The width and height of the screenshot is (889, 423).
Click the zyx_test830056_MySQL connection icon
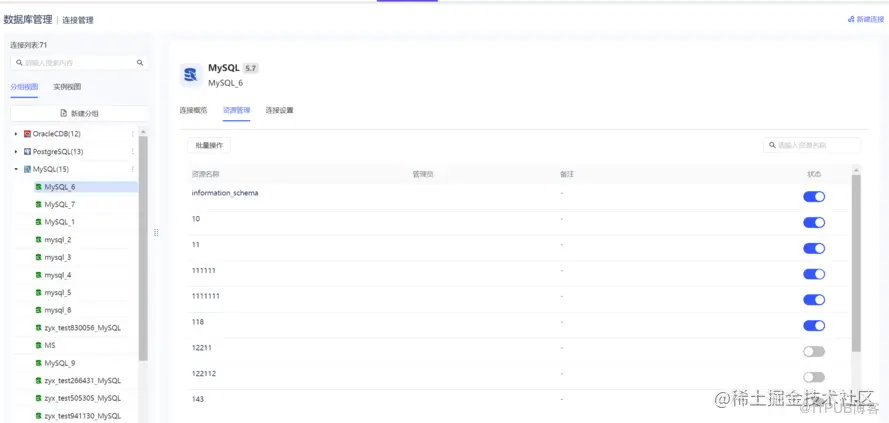click(x=39, y=328)
